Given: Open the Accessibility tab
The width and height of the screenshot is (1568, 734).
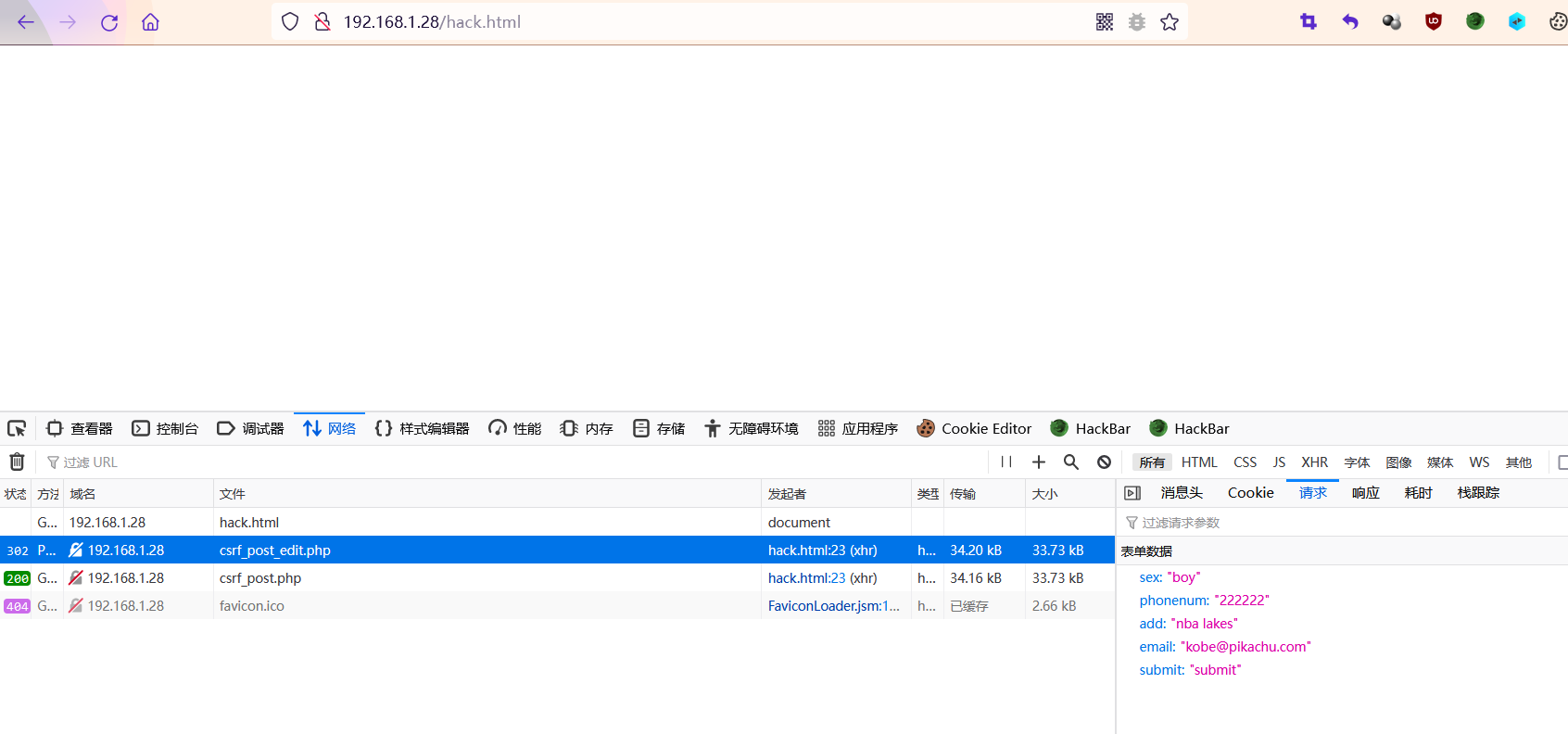Looking at the screenshot, I should tap(751, 428).
